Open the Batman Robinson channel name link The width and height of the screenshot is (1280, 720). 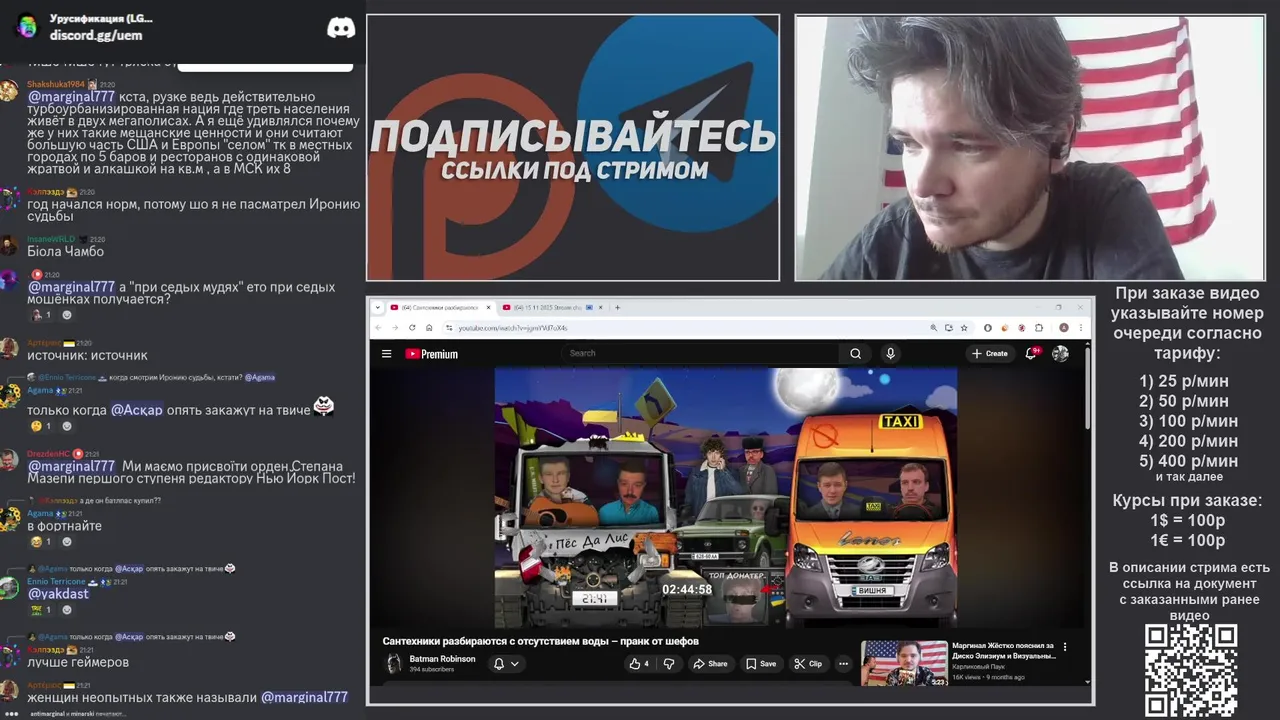coord(442,659)
